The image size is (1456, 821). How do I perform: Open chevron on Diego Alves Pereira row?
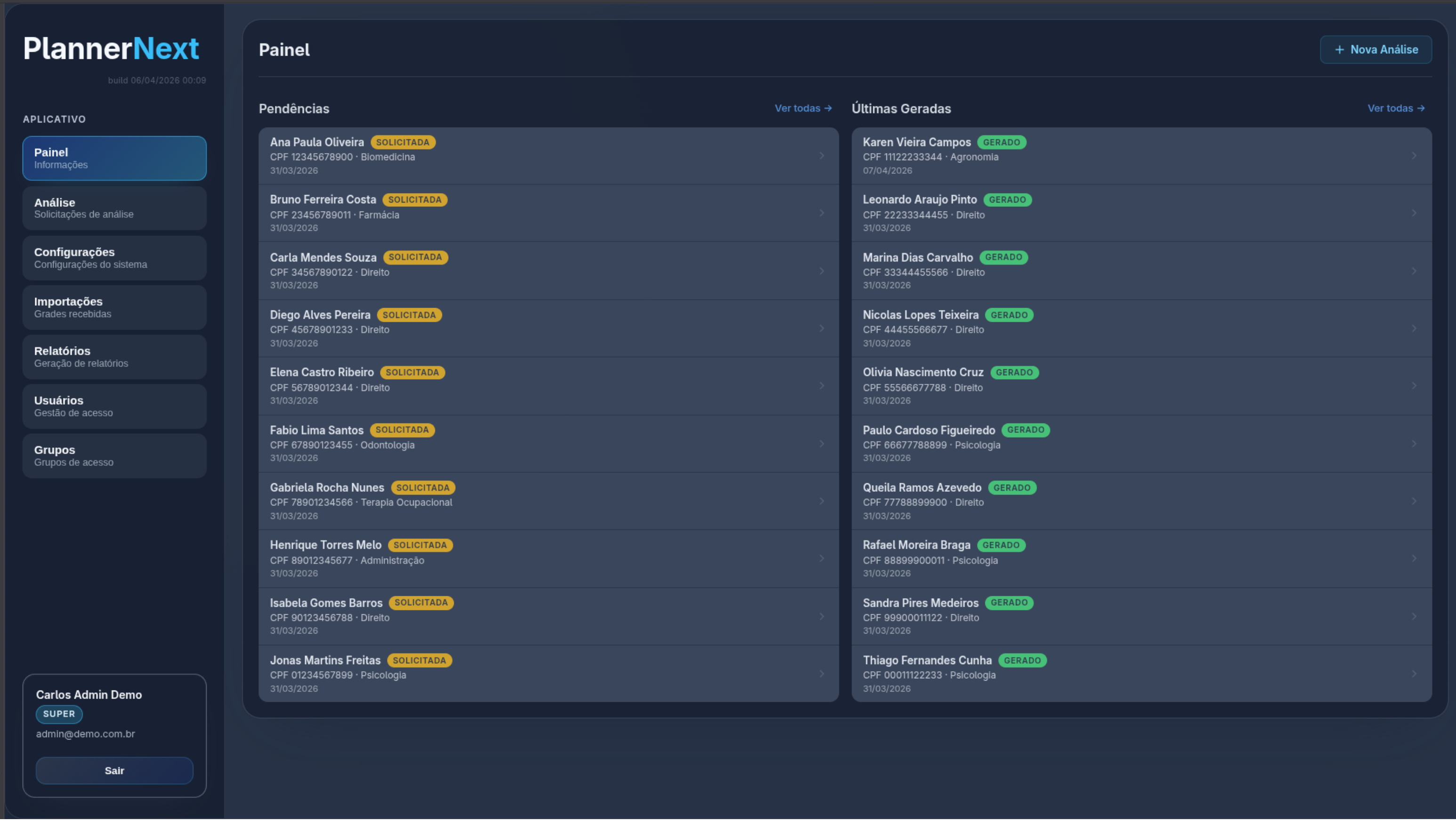click(822, 328)
